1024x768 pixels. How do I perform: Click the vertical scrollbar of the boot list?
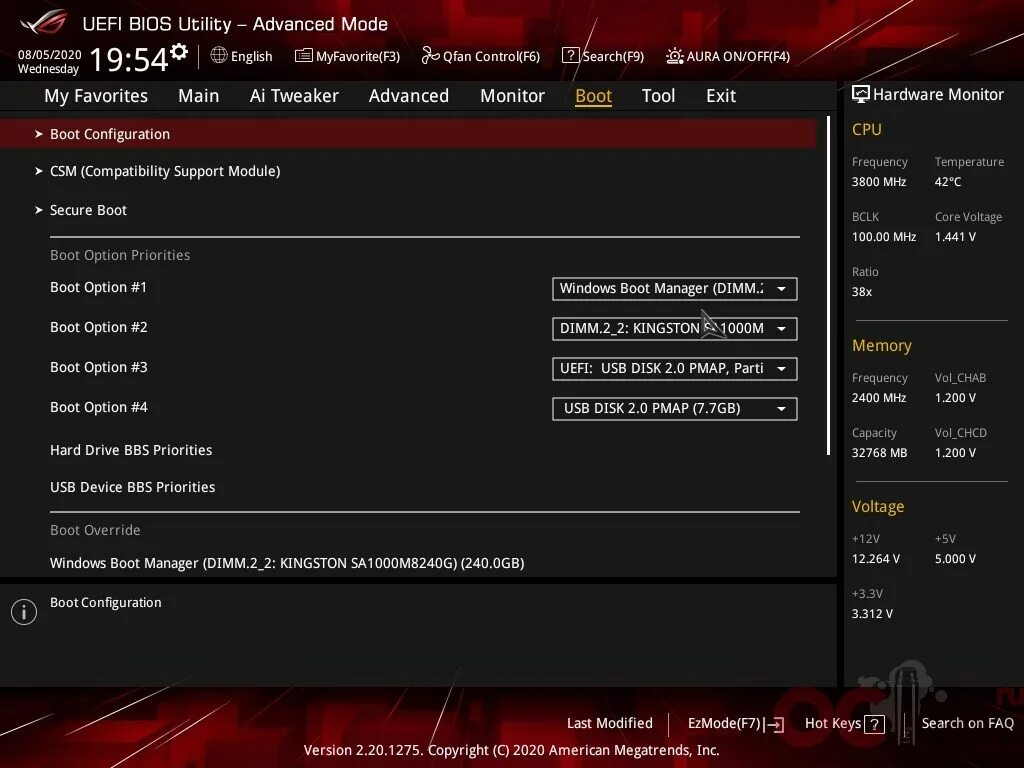click(828, 285)
